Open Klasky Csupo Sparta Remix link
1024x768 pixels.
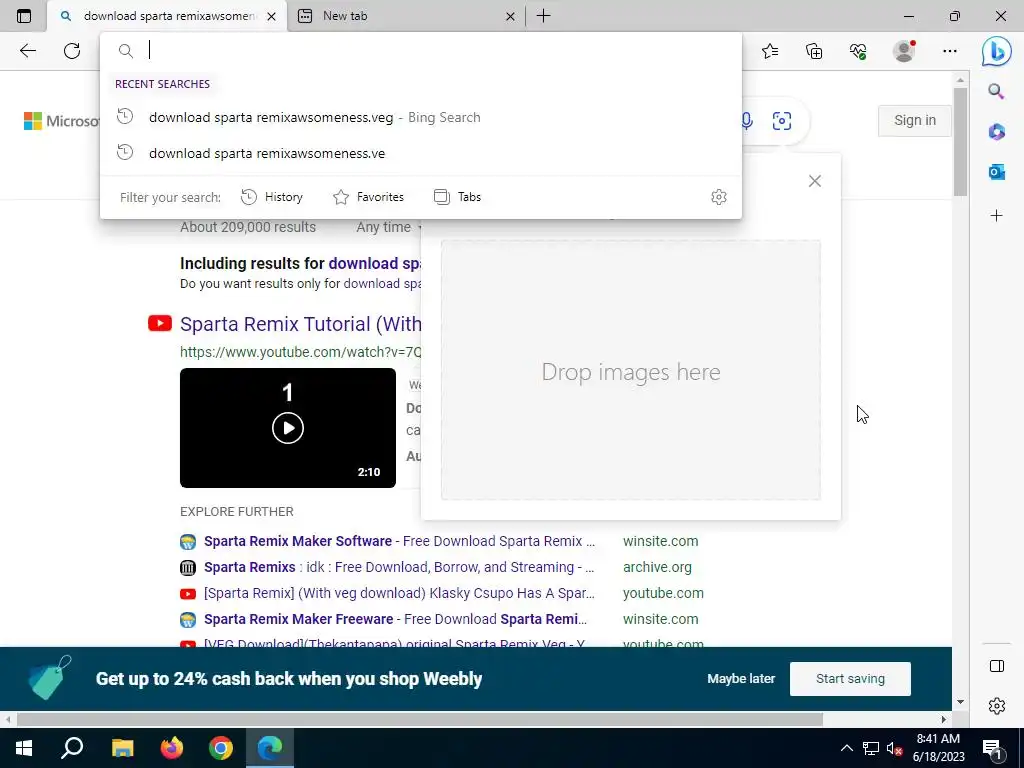pos(399,593)
